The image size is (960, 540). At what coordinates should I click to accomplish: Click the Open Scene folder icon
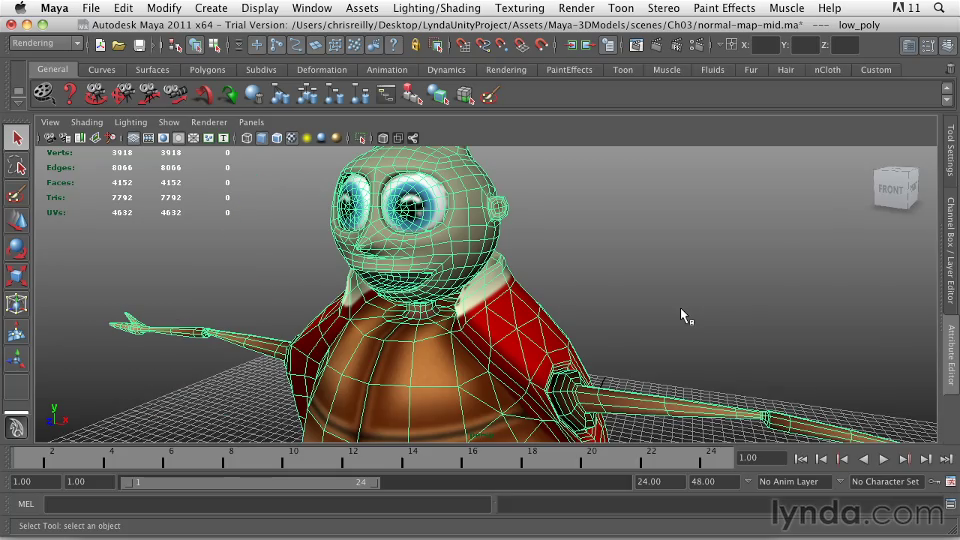tap(119, 45)
